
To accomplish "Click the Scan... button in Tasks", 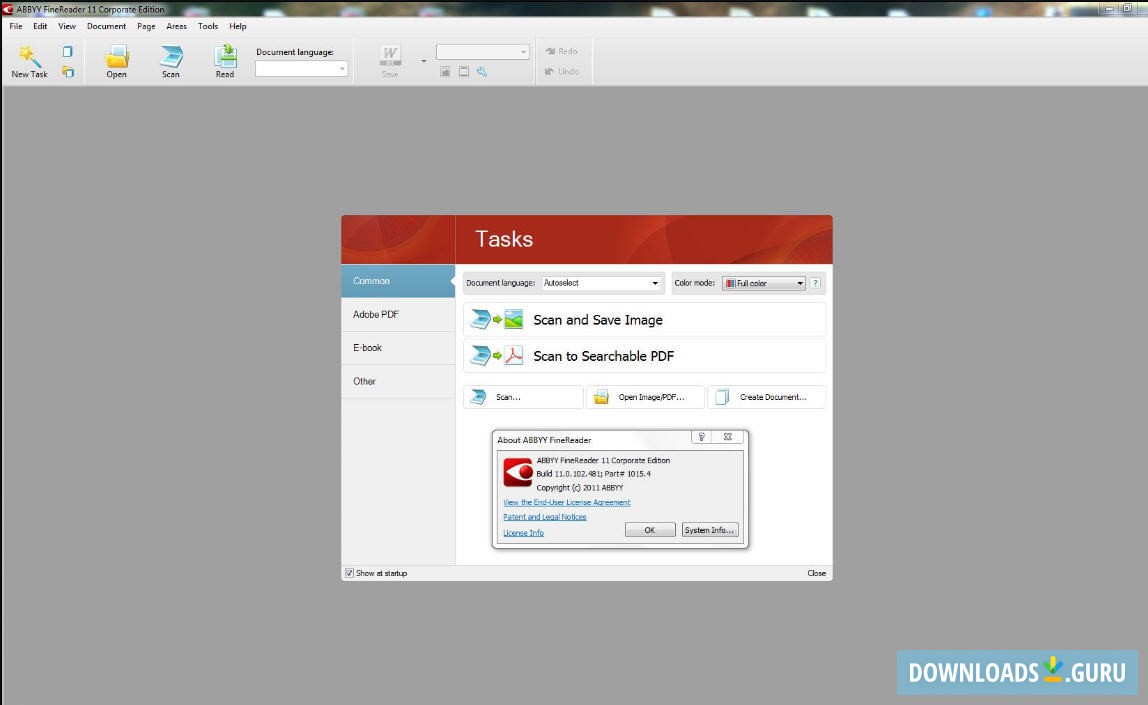I will point(523,397).
